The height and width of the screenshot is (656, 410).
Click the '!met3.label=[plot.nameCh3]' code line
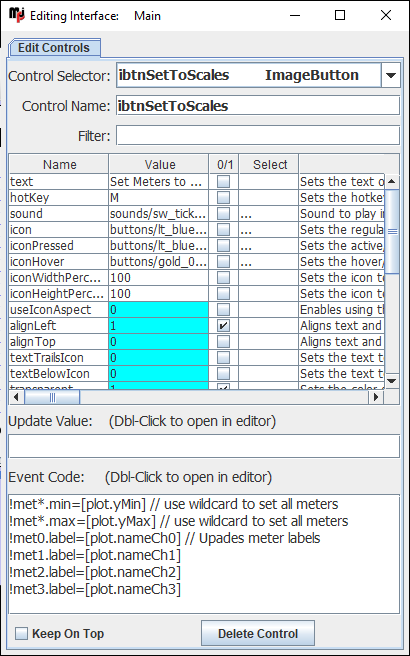click(x=95, y=589)
